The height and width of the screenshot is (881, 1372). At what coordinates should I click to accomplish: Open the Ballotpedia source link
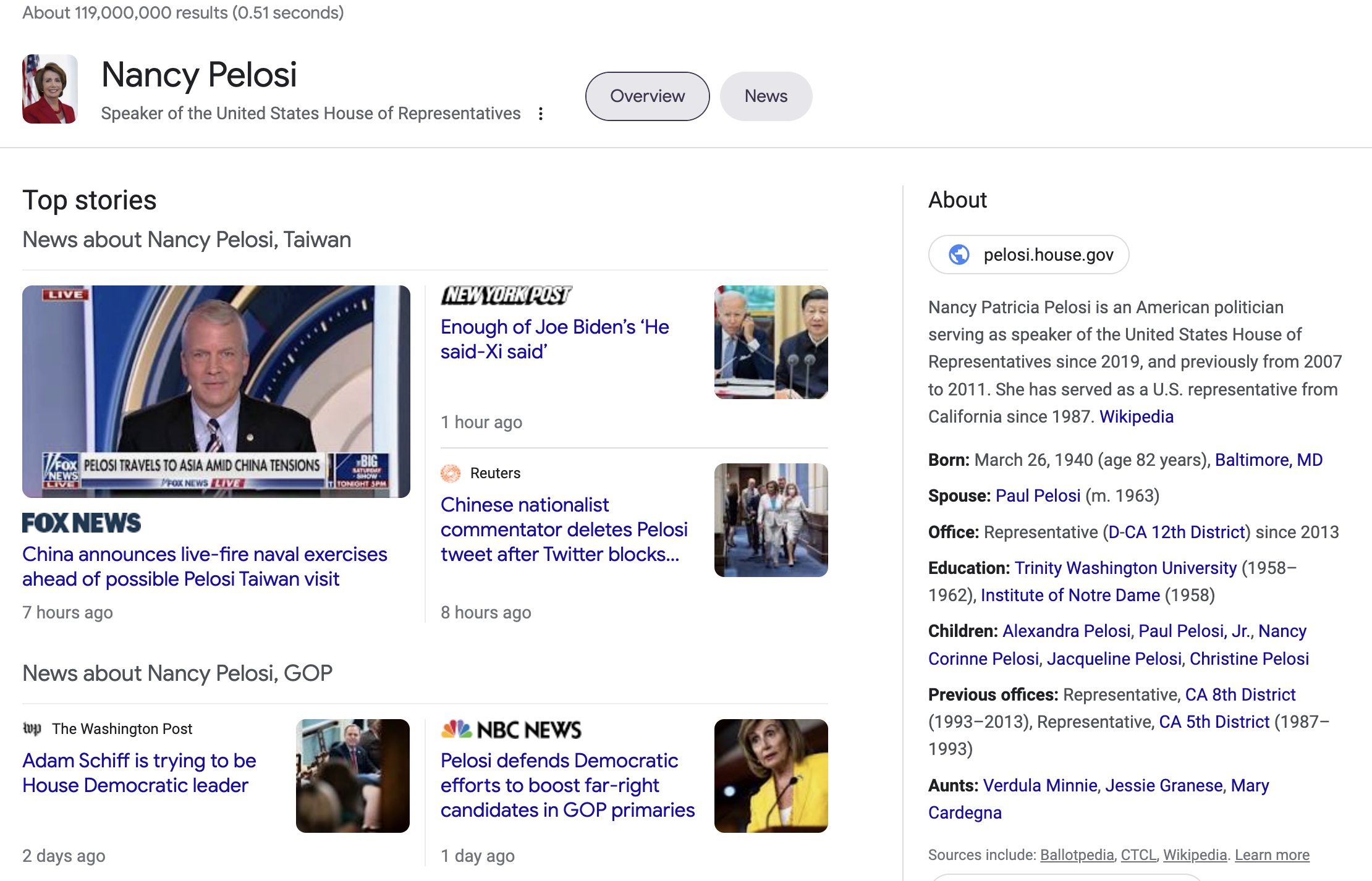tap(1077, 855)
